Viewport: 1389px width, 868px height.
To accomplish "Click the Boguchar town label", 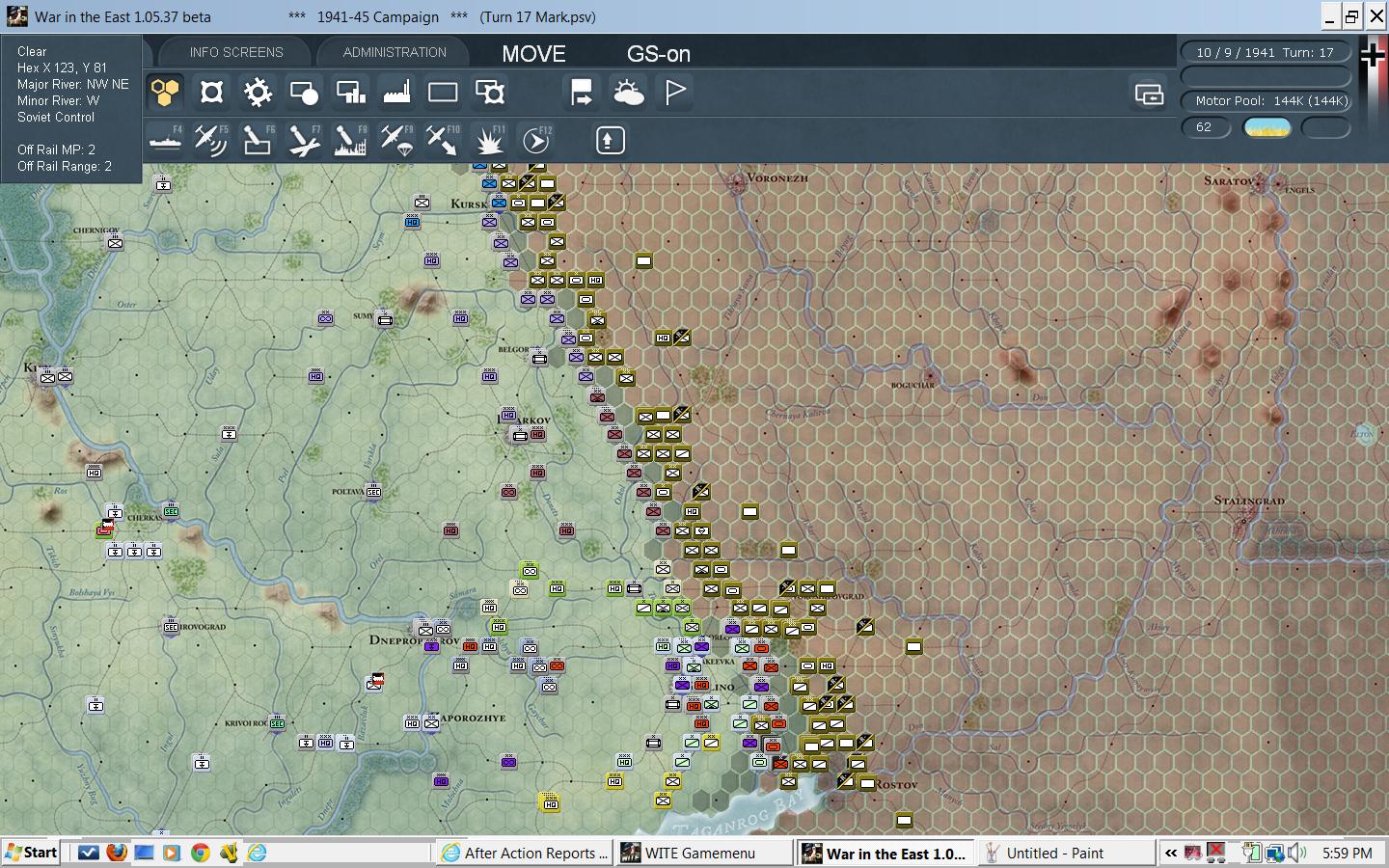I will click(912, 385).
